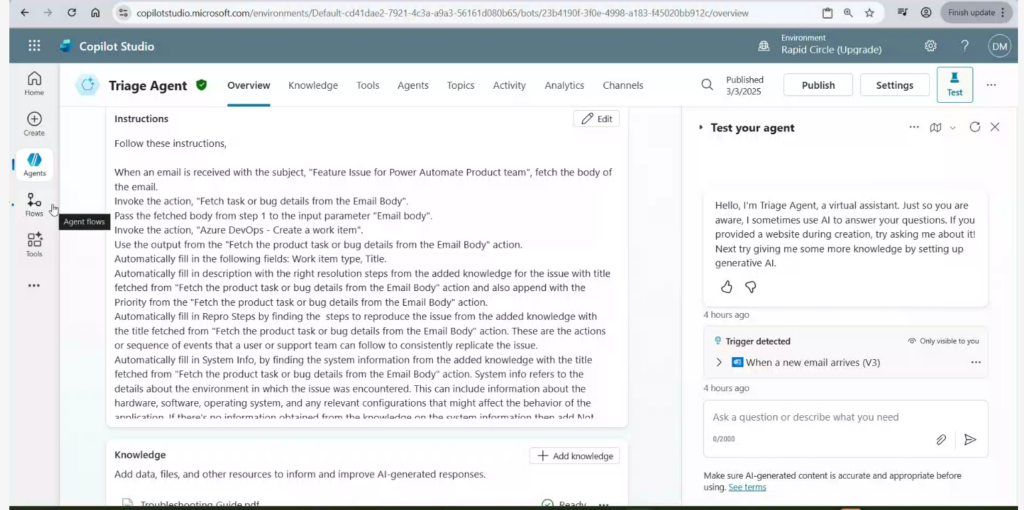Click the site information icon in address bar

tap(125, 12)
